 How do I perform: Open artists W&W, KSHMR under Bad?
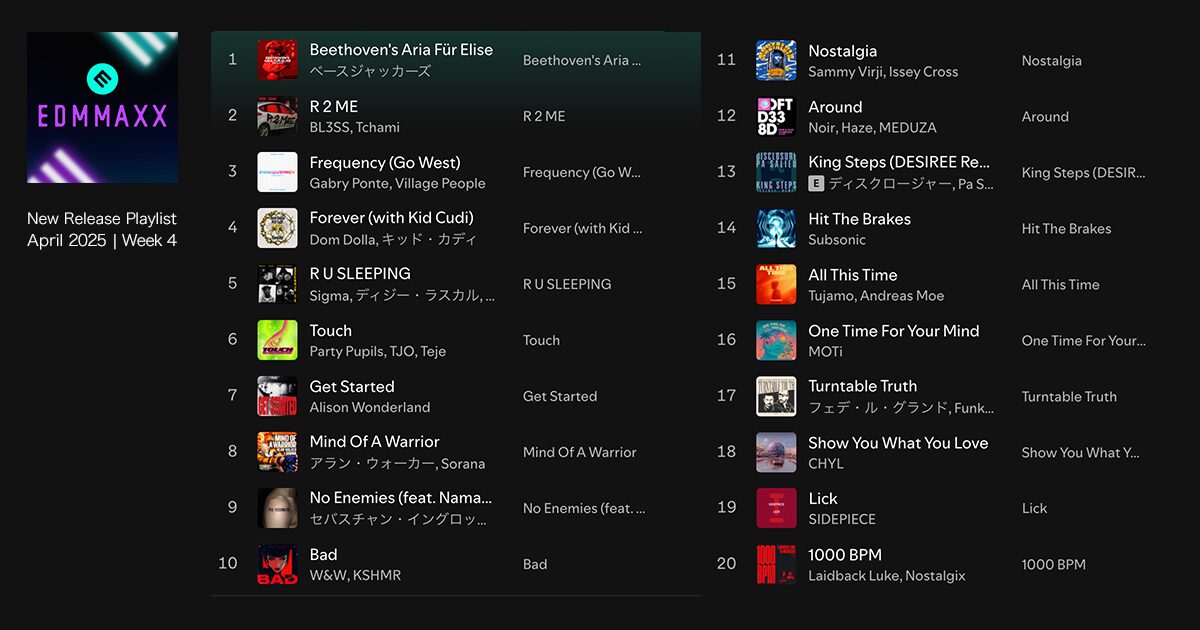pyautogui.click(x=355, y=575)
